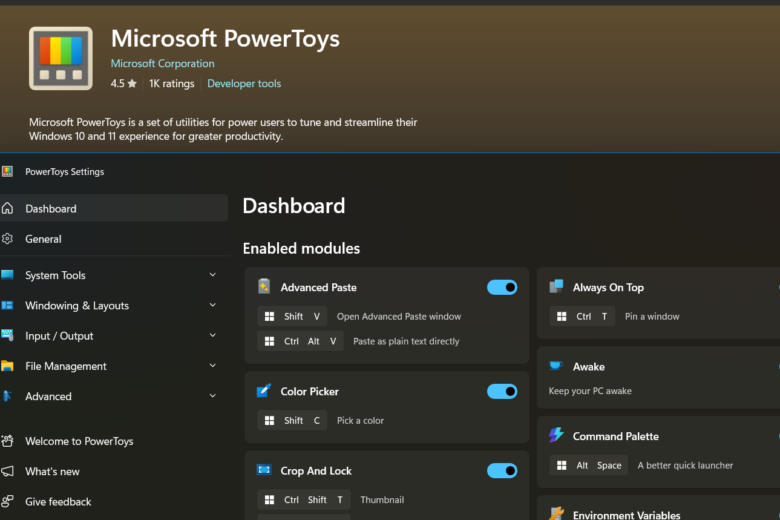The width and height of the screenshot is (780, 520).
Task: Click the Awake module title
Action: (x=588, y=367)
